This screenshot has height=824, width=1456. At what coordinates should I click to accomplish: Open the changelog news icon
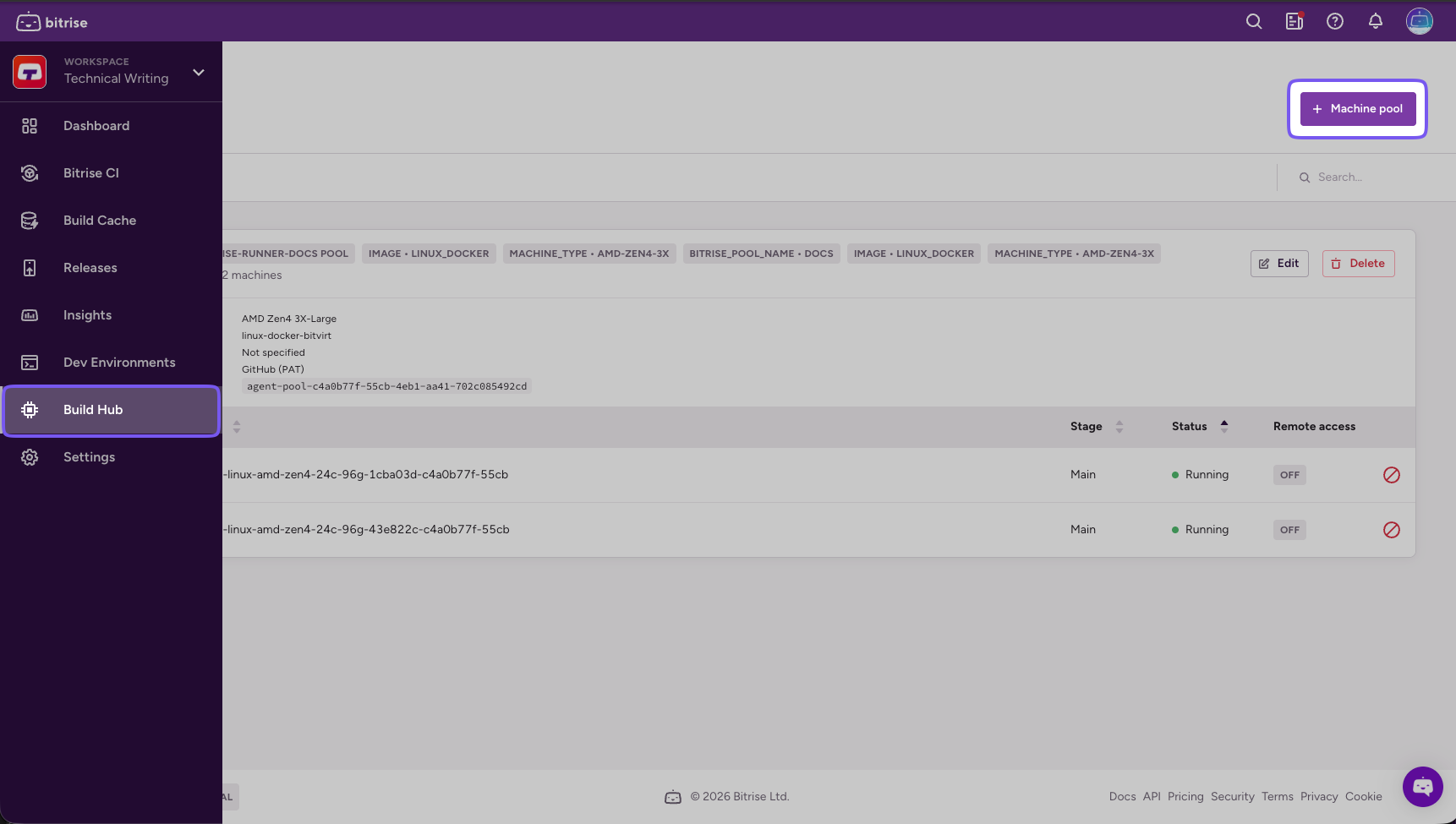click(x=1295, y=22)
